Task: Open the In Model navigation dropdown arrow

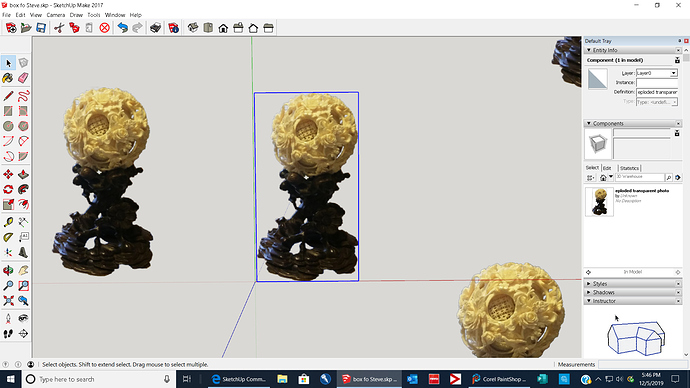Action: pos(611,177)
